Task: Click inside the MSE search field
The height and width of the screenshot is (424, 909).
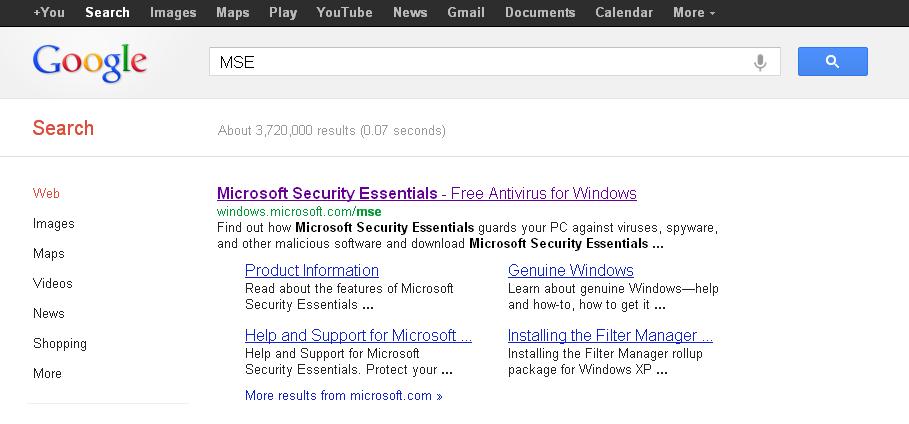Action: 480,62
